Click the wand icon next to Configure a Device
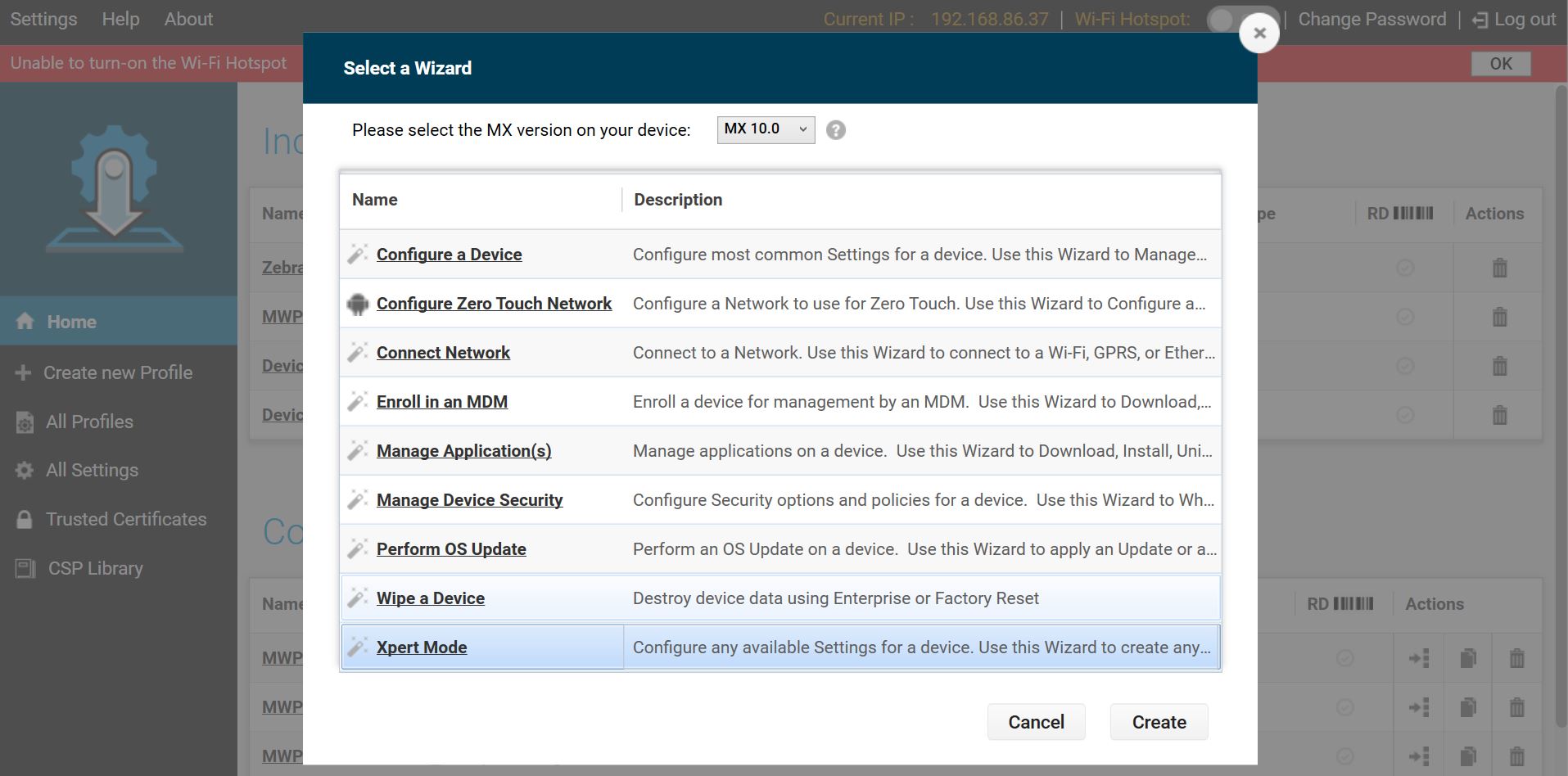This screenshot has height=776, width=1568. (357, 255)
